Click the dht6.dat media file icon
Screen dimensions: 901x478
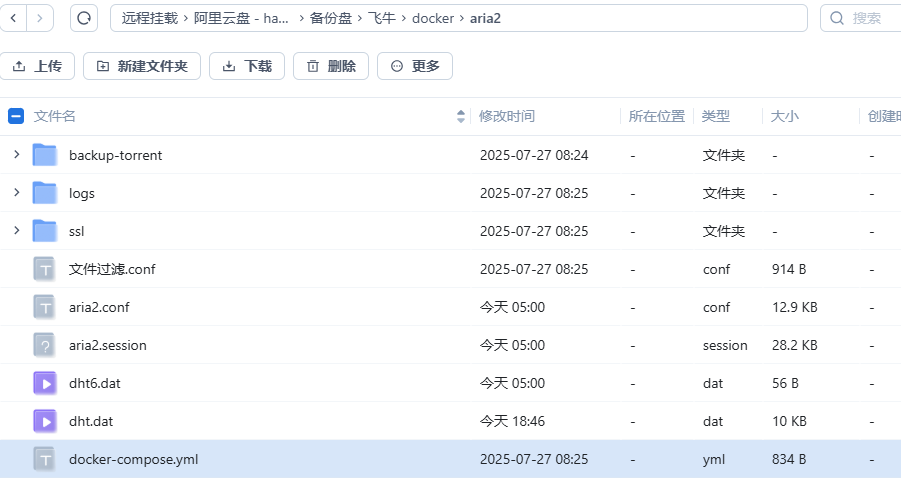45,383
